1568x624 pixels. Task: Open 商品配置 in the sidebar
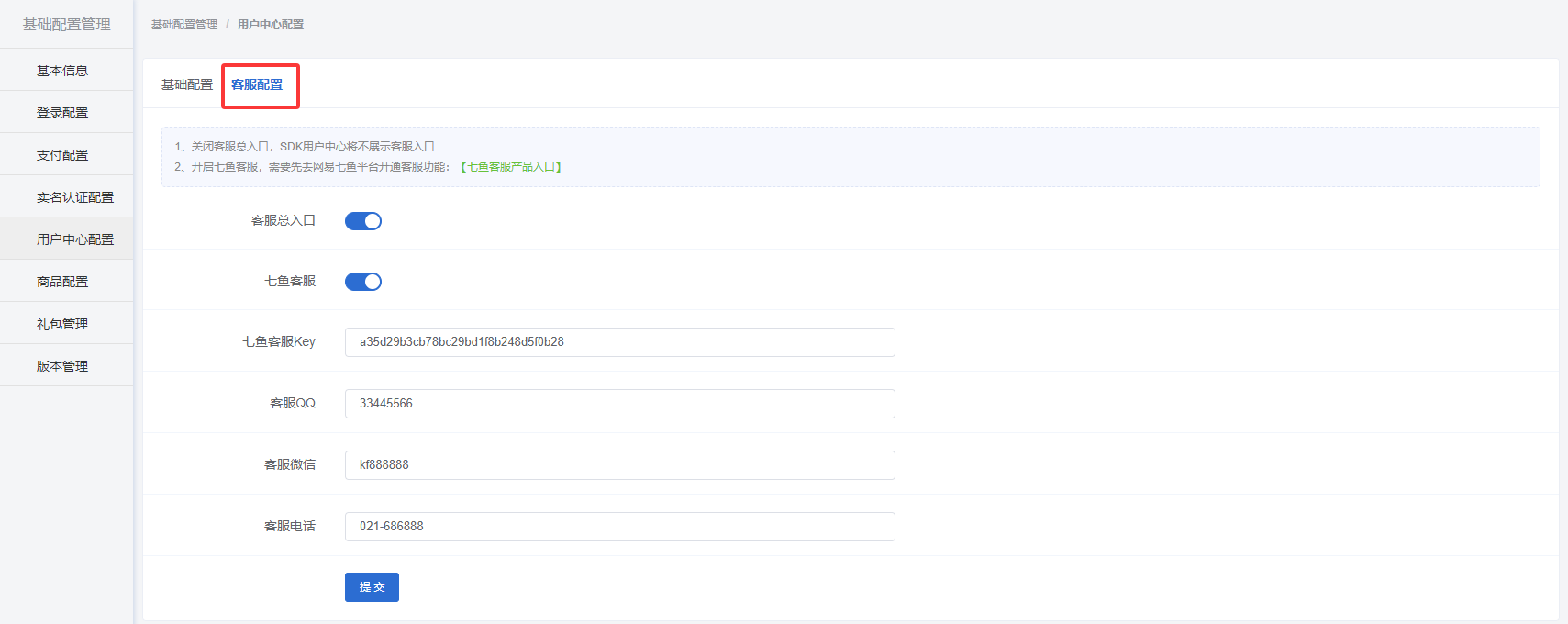[66, 282]
